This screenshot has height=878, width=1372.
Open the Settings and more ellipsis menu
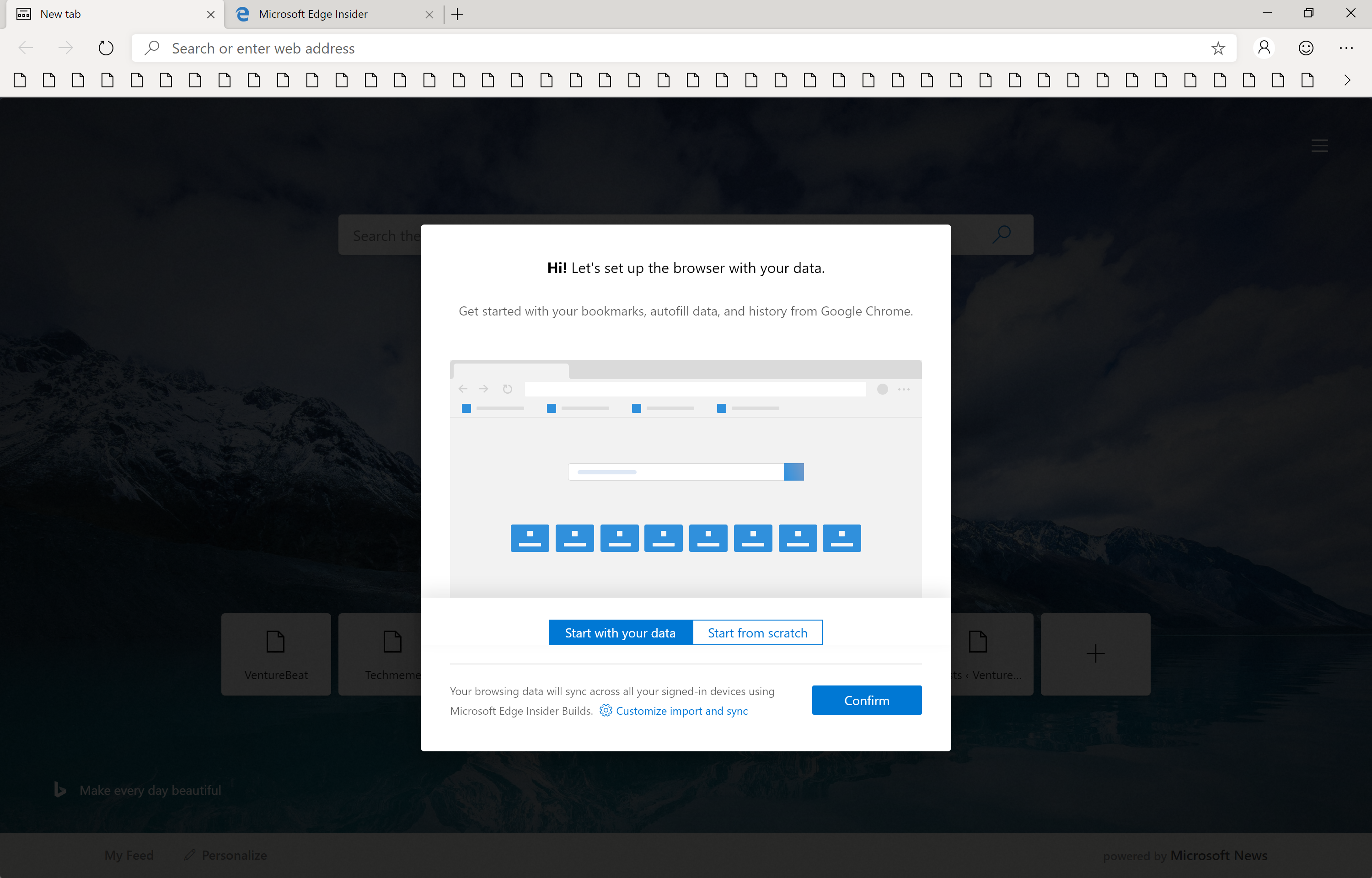1346,48
